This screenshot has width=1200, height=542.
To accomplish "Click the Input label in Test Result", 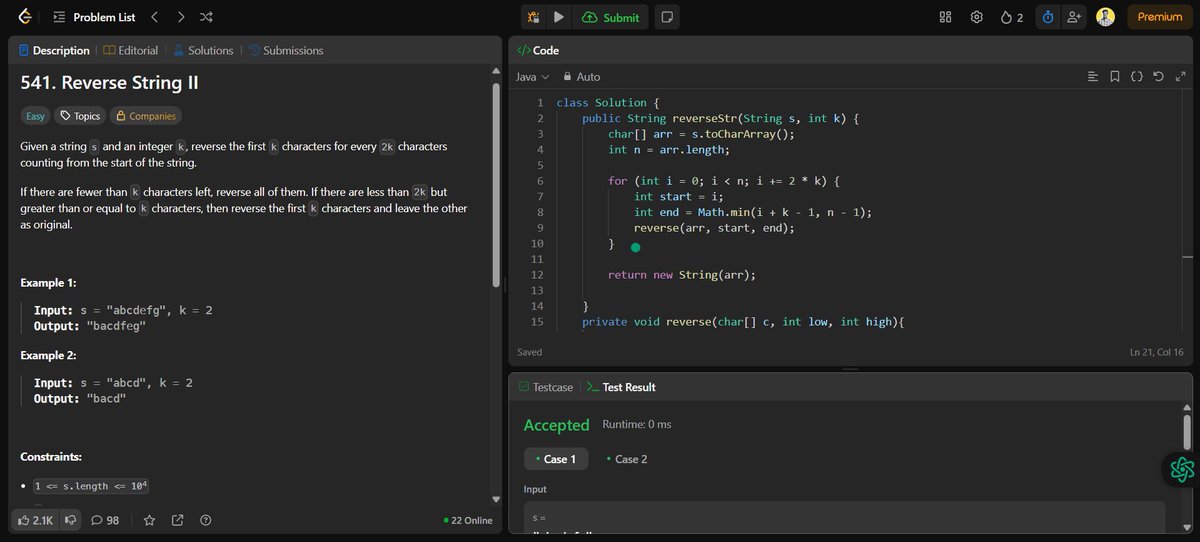I will (x=535, y=489).
